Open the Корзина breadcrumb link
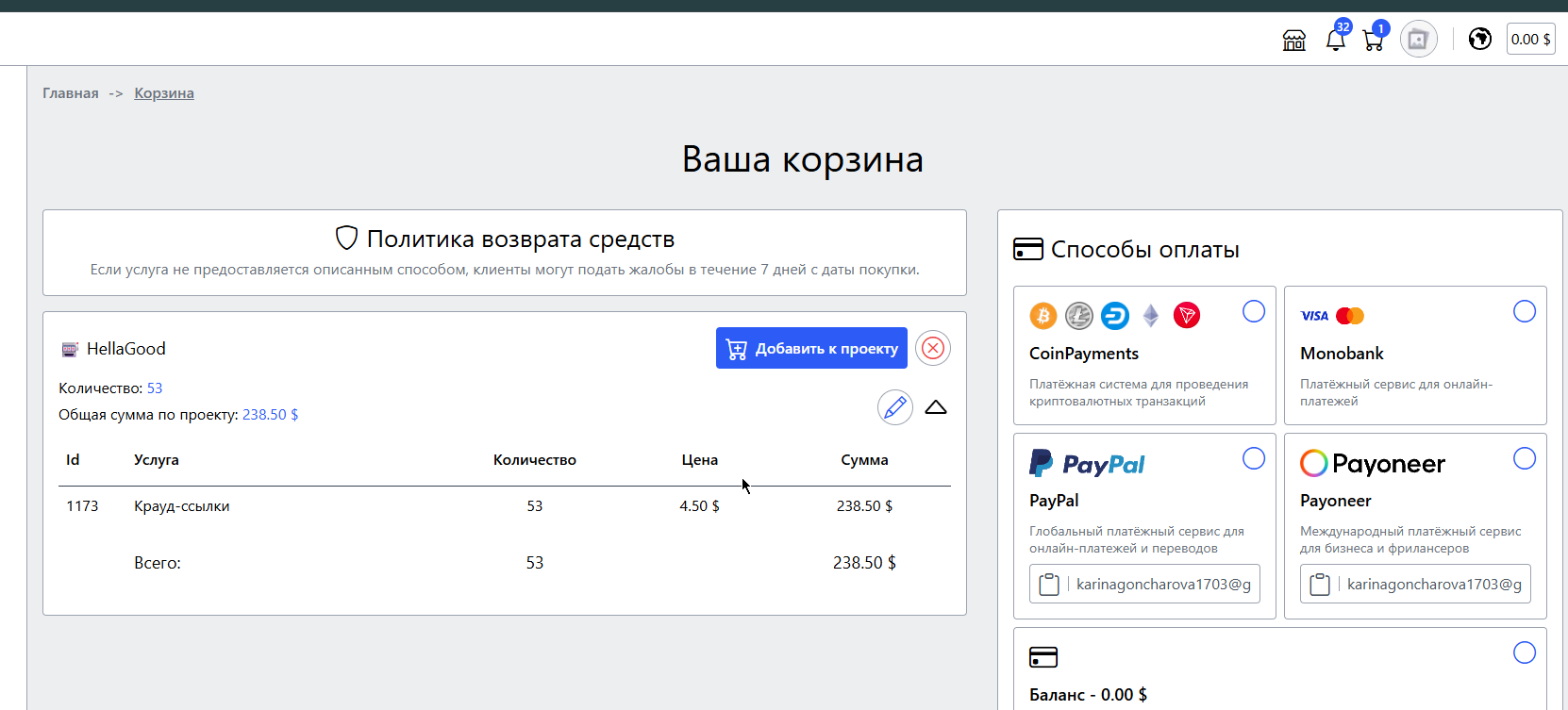Image resolution: width=1568 pixels, height=710 pixels. 164,93
